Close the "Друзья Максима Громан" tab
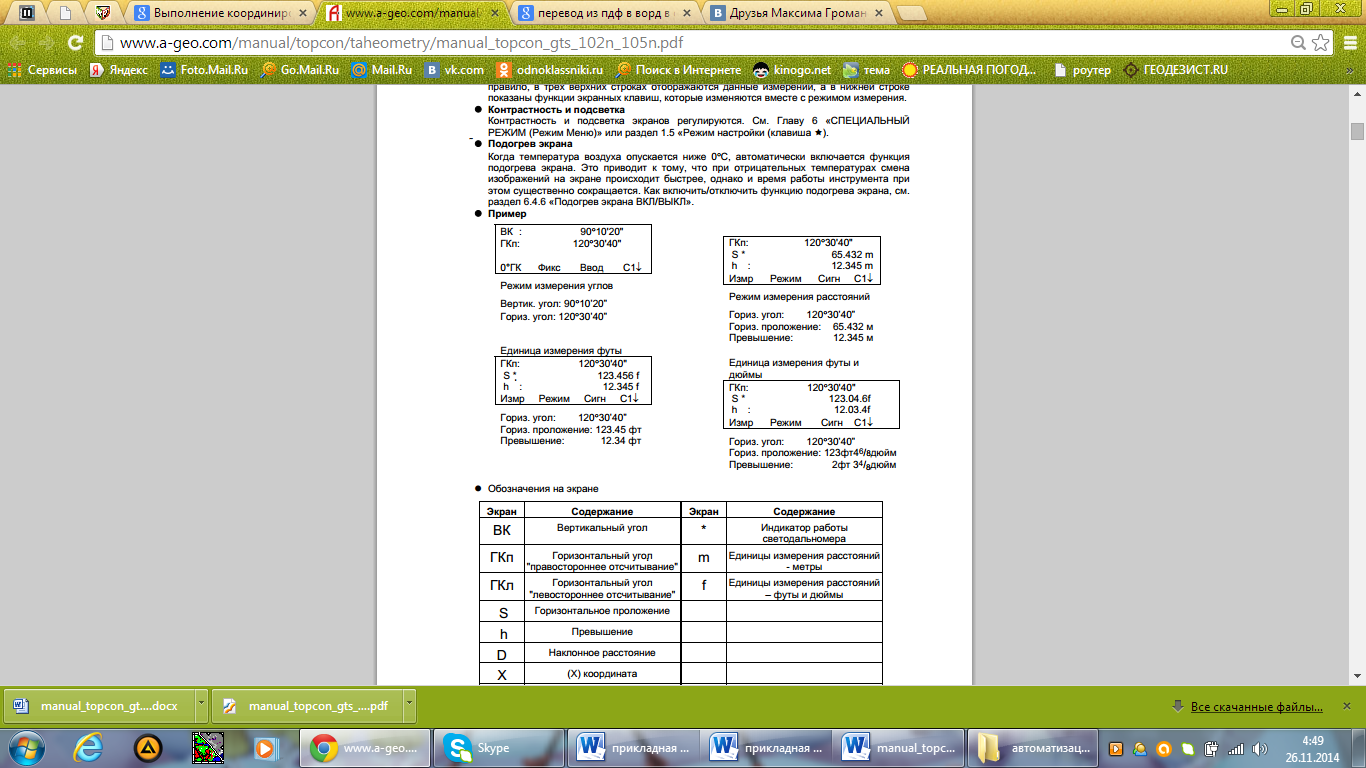Viewport: 1366px width, 768px height. [879, 14]
